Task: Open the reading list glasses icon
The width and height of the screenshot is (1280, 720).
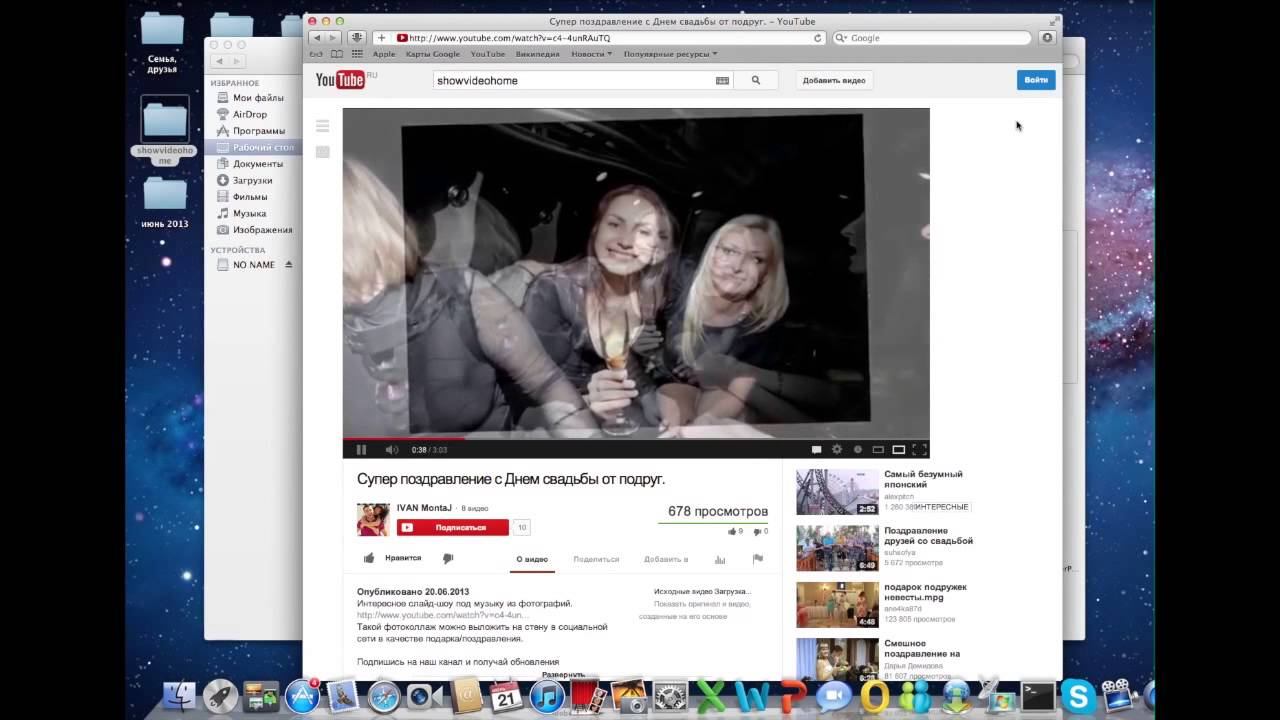Action: coord(316,54)
